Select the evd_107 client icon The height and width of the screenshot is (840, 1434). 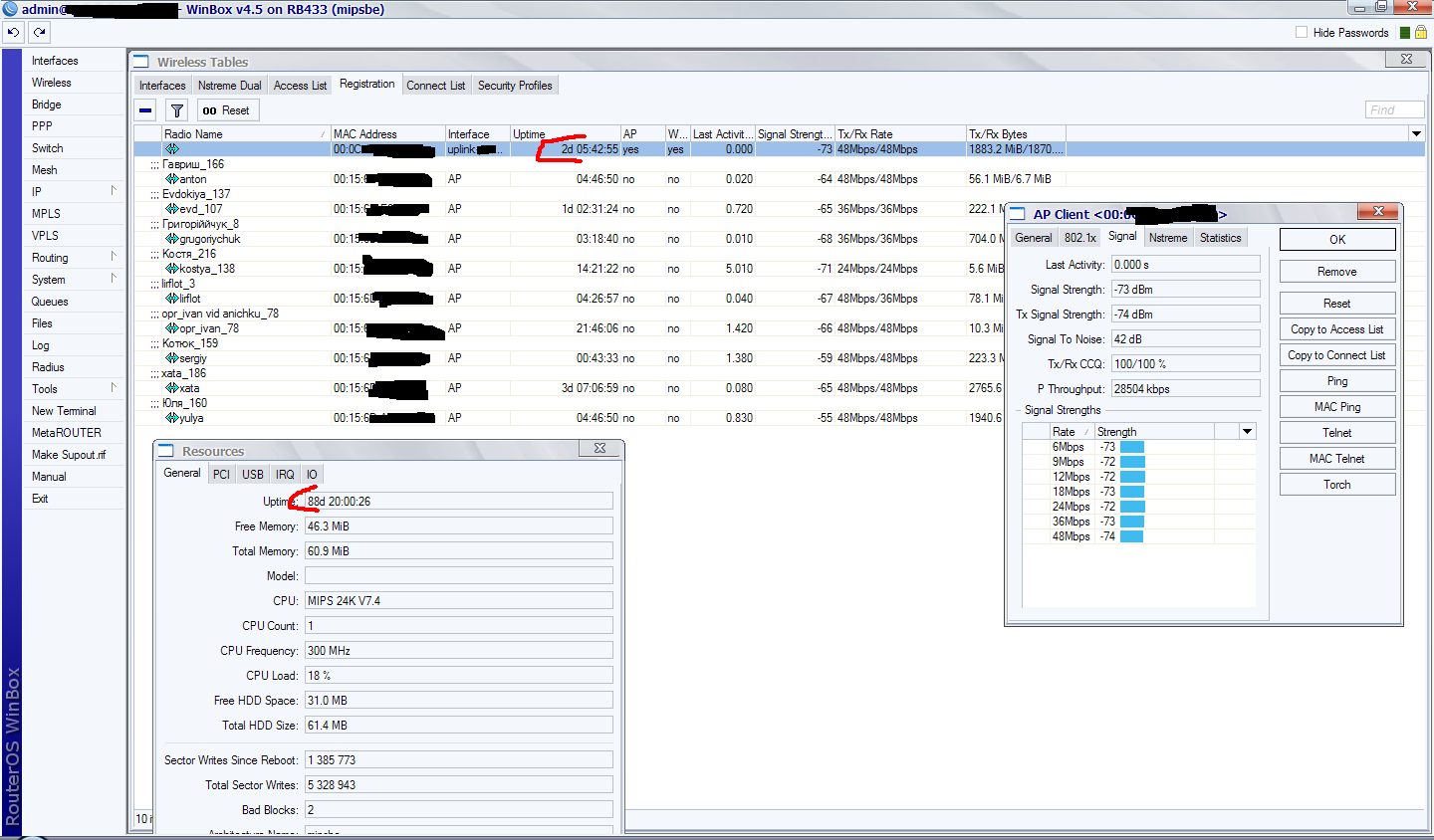tap(172, 209)
